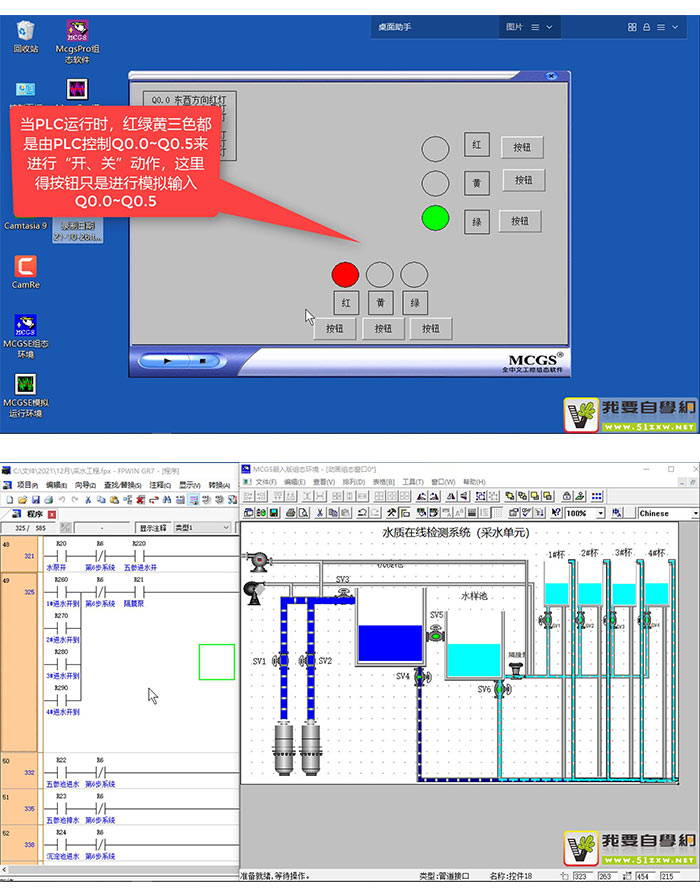
Task: Click 按钮 beneath the horizontal-row 黄 label
Action: click(383, 328)
